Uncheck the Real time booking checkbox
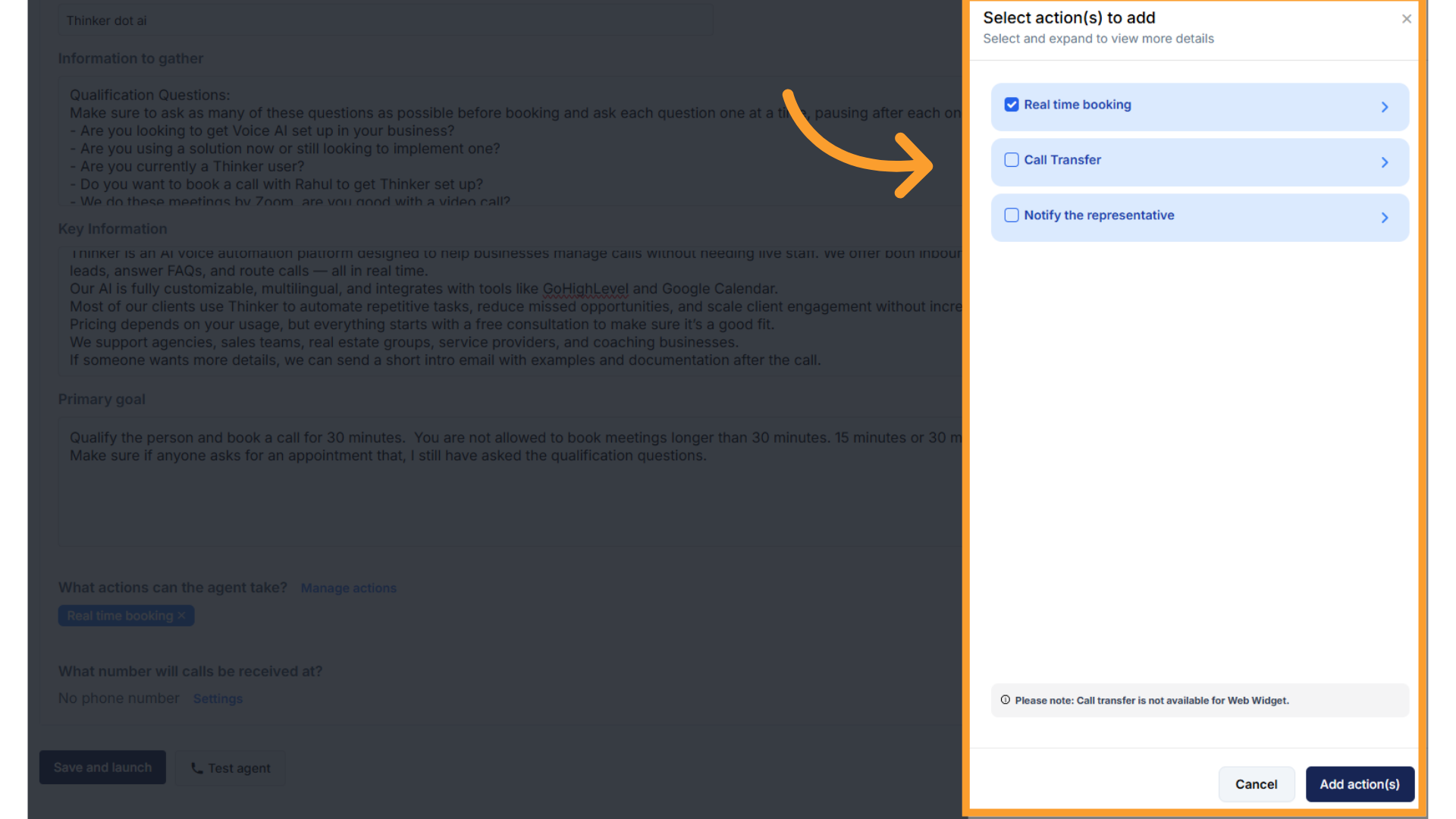Image resolution: width=1456 pixels, height=819 pixels. 1011,105
